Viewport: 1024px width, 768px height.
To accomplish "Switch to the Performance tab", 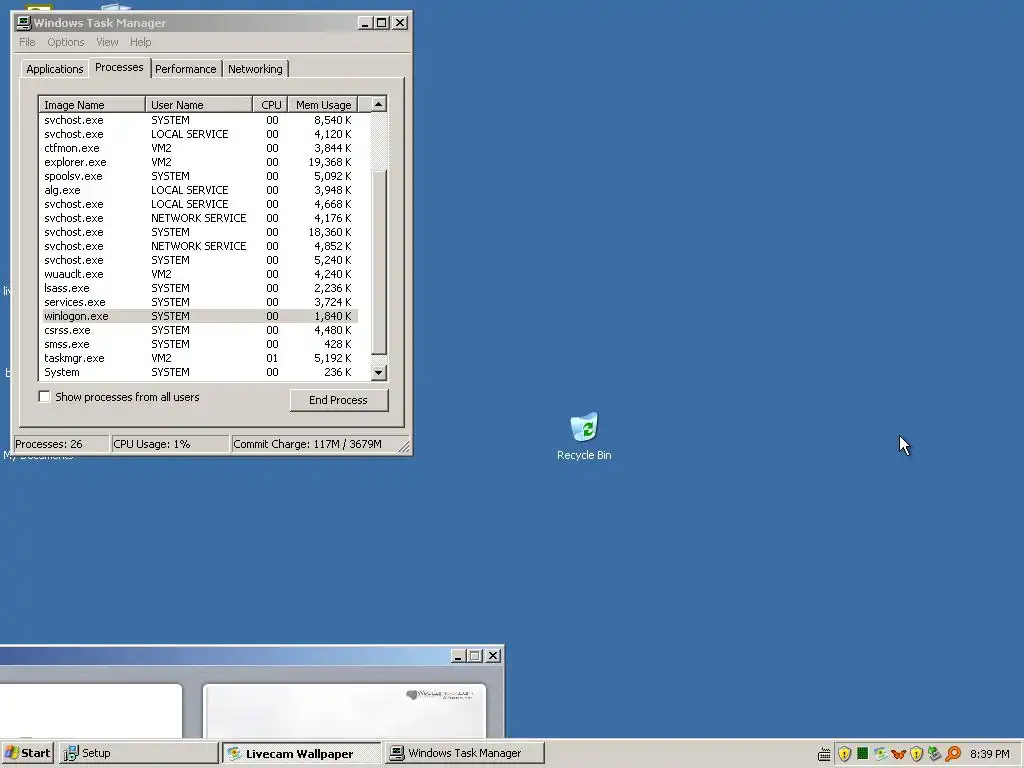I will pos(185,69).
